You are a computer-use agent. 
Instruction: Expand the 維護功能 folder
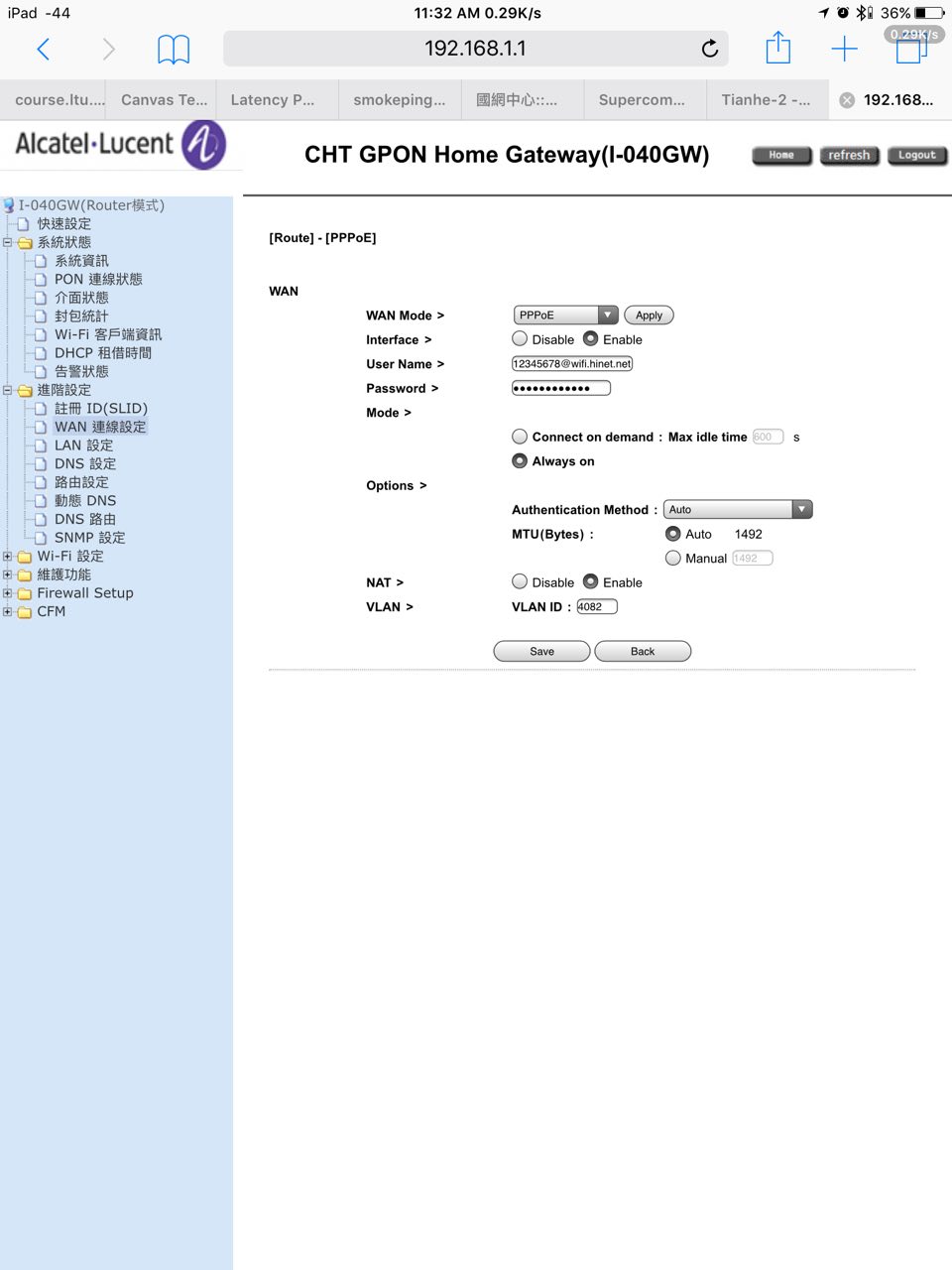tap(8, 574)
